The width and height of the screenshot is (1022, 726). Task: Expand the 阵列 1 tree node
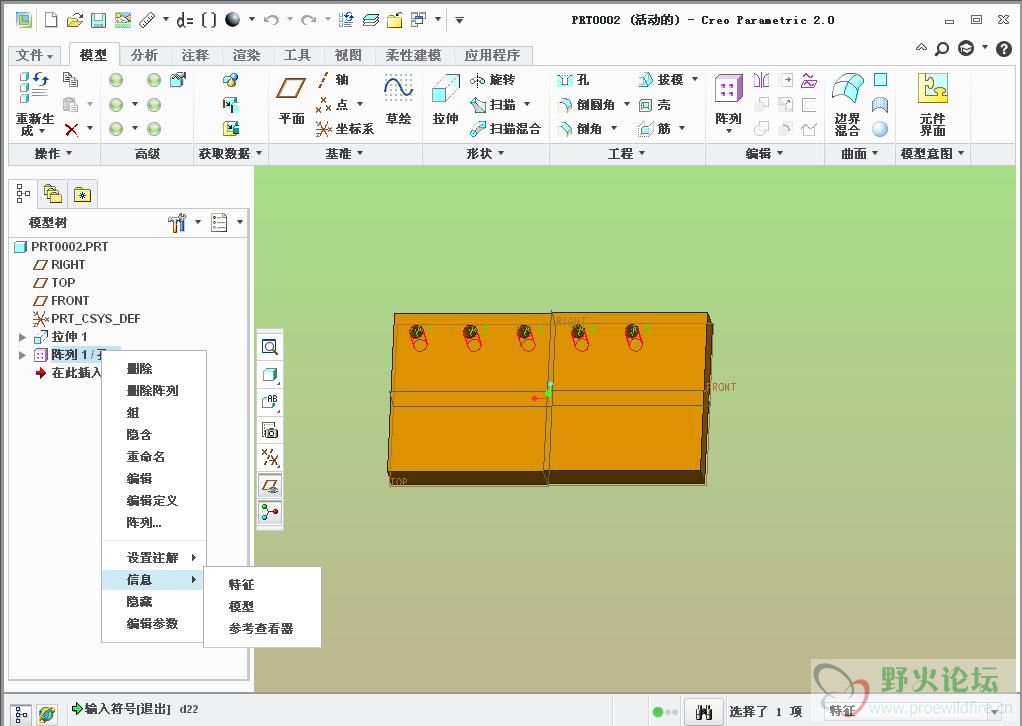[22, 355]
